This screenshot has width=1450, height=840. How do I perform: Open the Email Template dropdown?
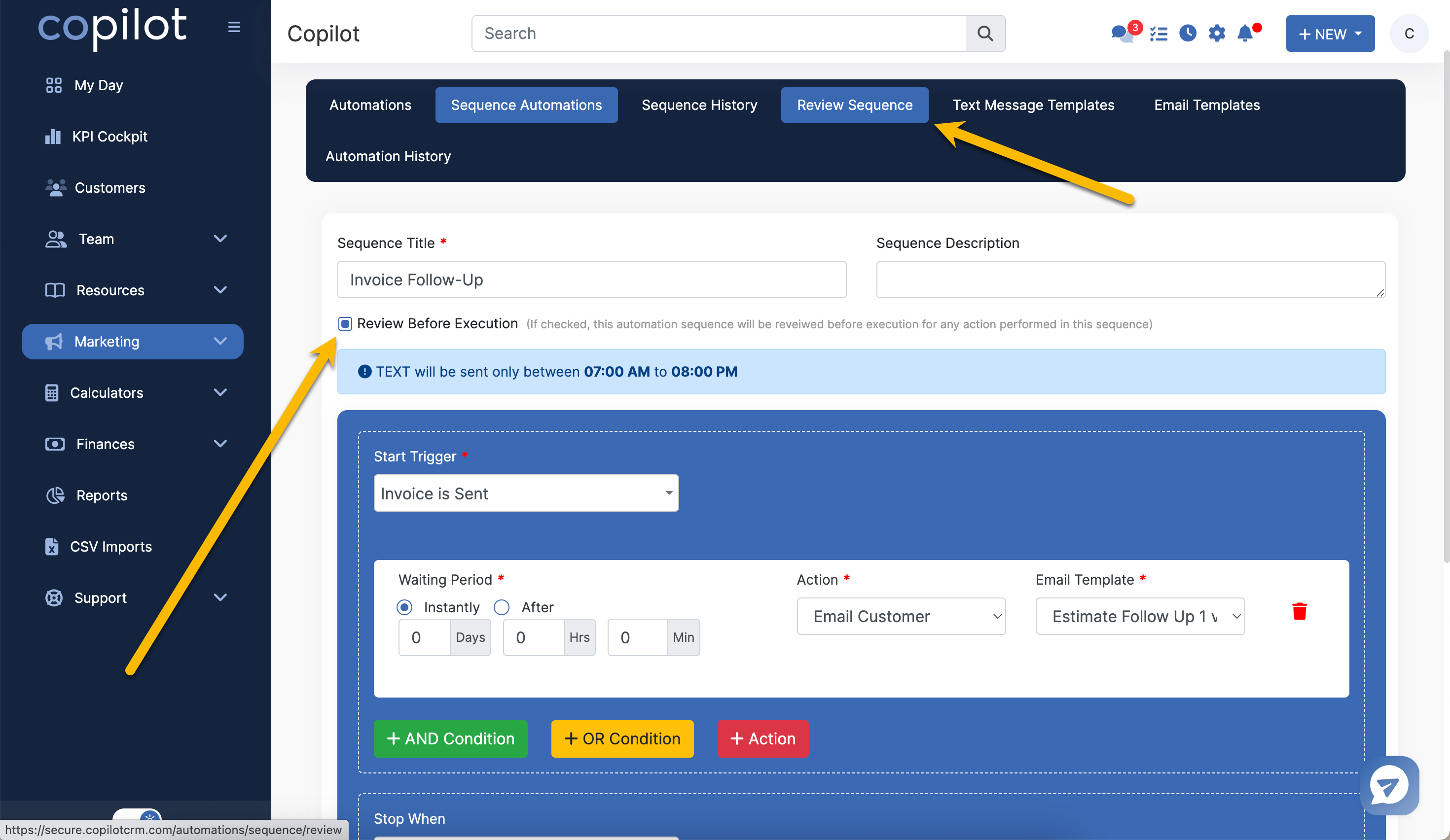(1140, 616)
